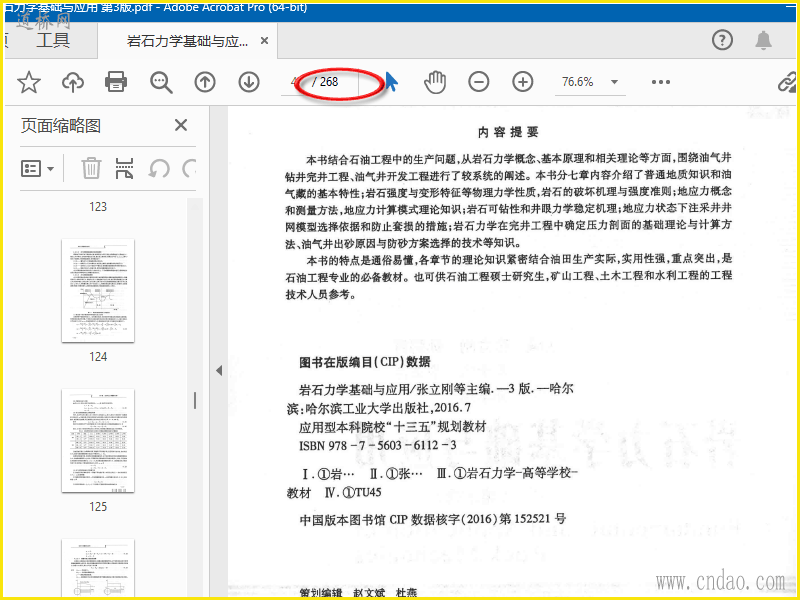
Task: Open notifications bell icon
Action: click(x=764, y=40)
